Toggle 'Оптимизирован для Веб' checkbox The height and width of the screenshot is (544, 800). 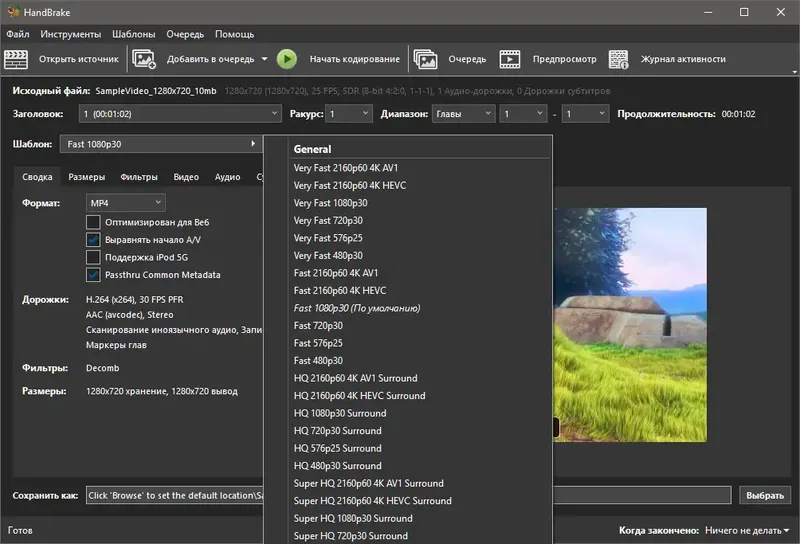(93, 222)
